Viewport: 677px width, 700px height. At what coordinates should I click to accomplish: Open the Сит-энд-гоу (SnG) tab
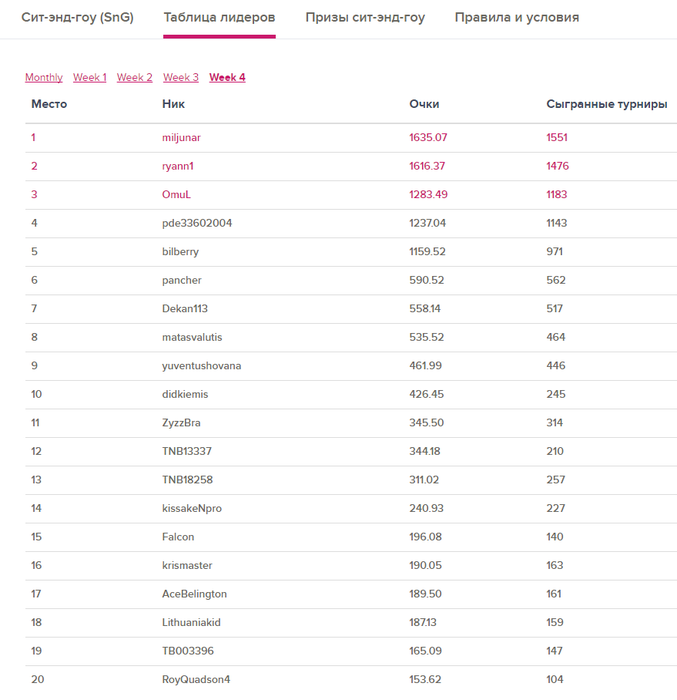pyautogui.click(x=77, y=18)
